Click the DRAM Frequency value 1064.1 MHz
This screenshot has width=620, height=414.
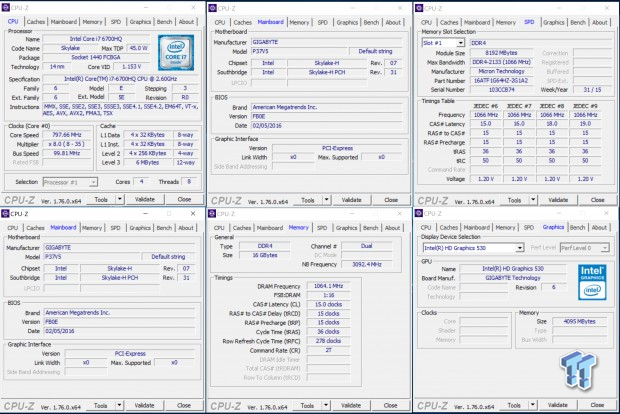[328, 286]
